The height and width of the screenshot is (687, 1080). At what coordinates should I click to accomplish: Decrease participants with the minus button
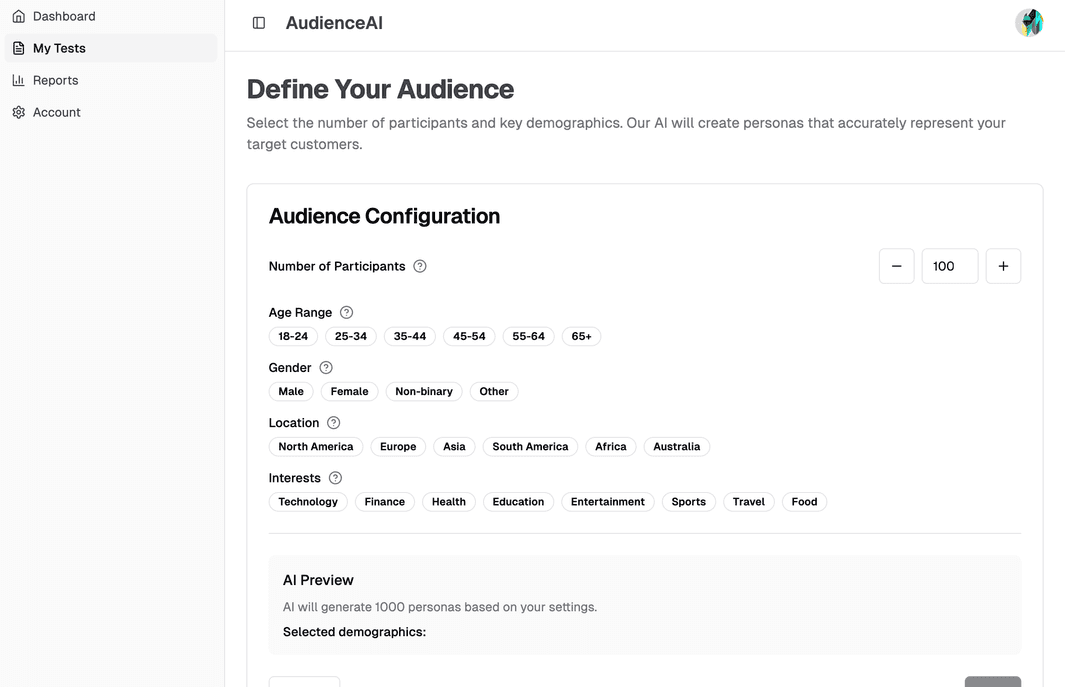coord(896,266)
